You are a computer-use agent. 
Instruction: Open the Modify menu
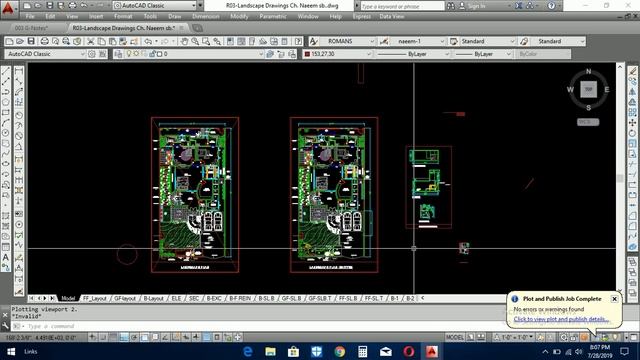click(239, 16)
